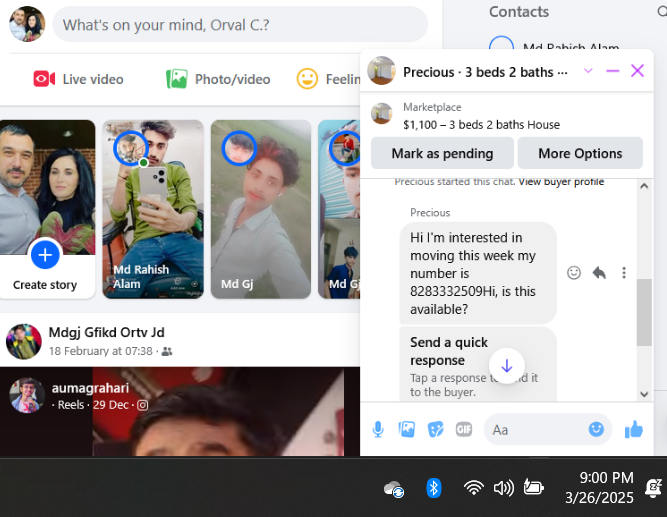
Task: Minimize the Precious chat window
Action: point(612,71)
